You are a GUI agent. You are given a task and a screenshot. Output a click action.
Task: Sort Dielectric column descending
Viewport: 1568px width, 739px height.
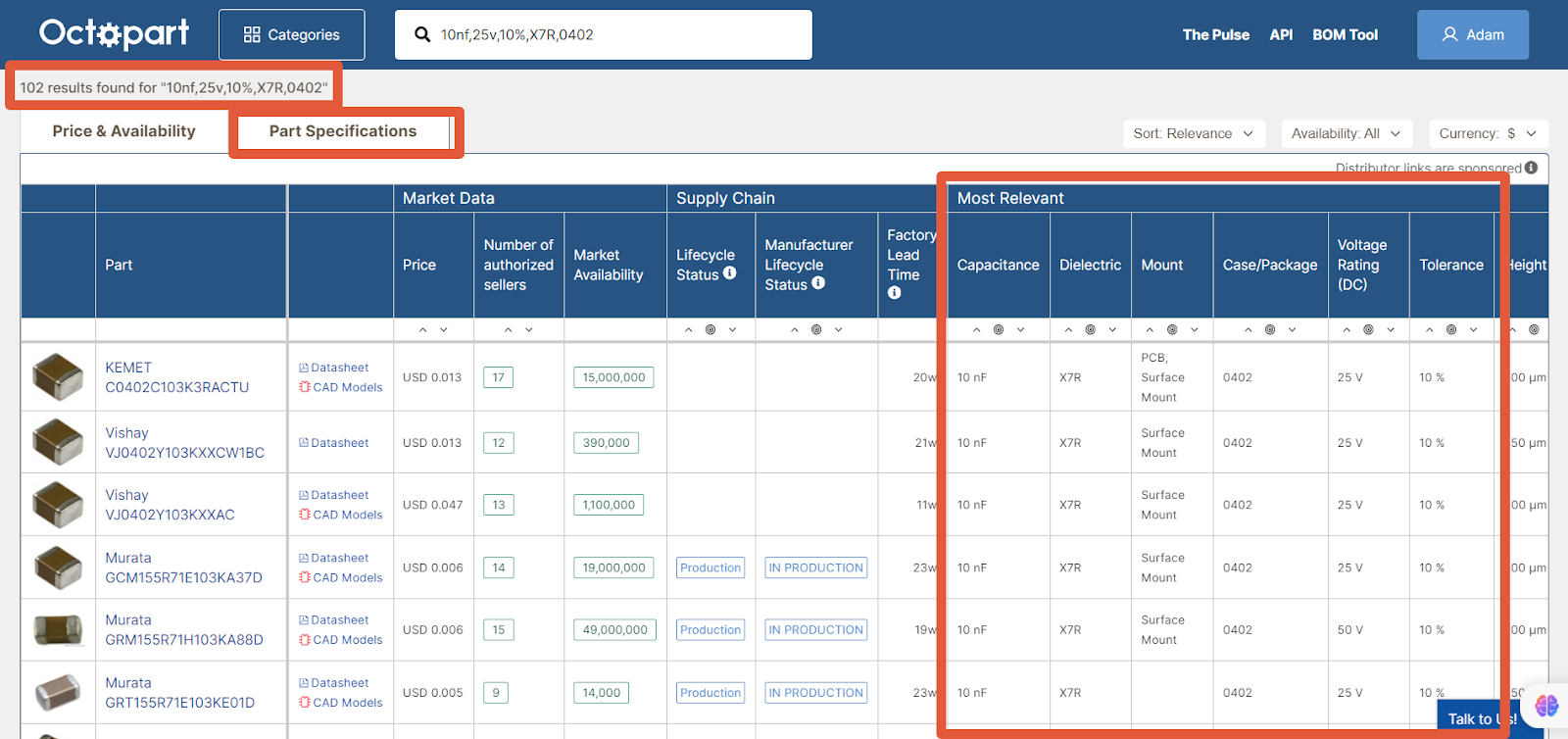[x=1112, y=329]
